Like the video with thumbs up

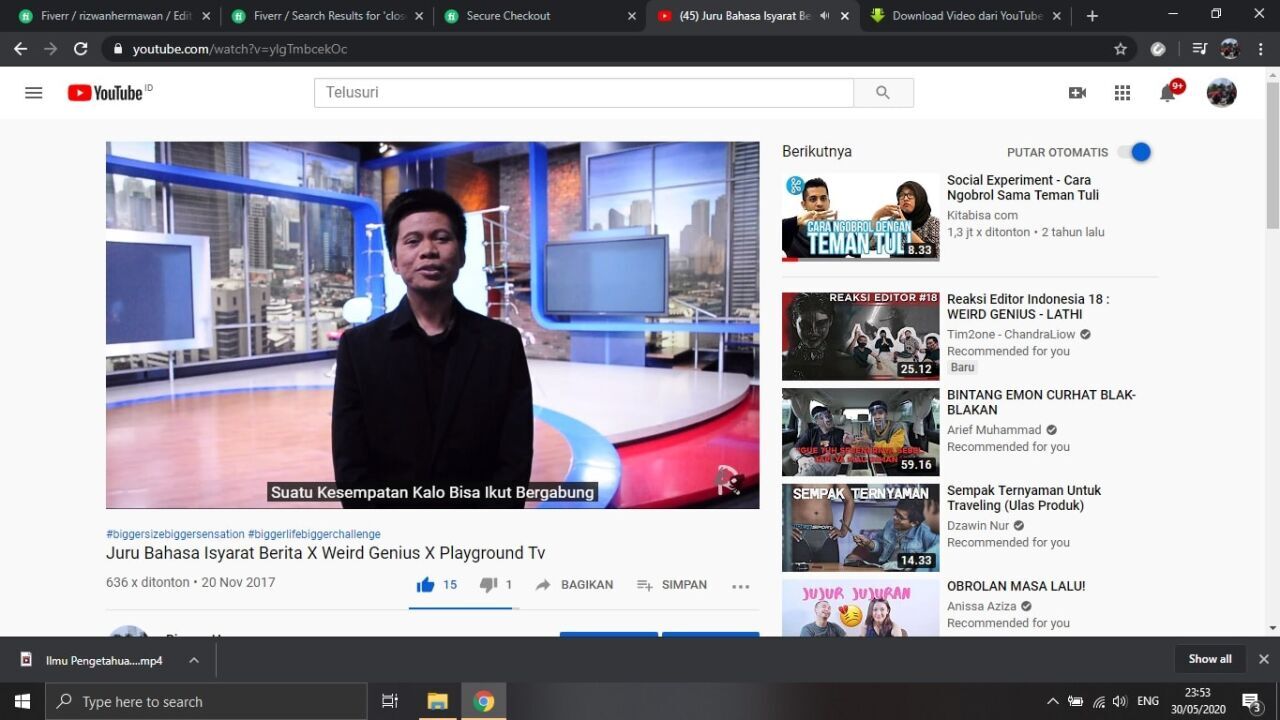pyautogui.click(x=426, y=585)
